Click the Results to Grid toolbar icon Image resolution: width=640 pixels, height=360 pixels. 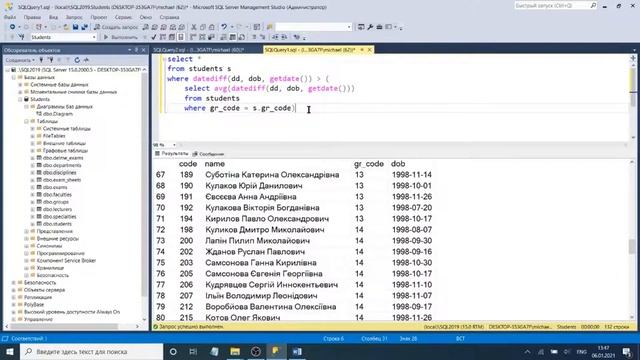tap(232, 37)
